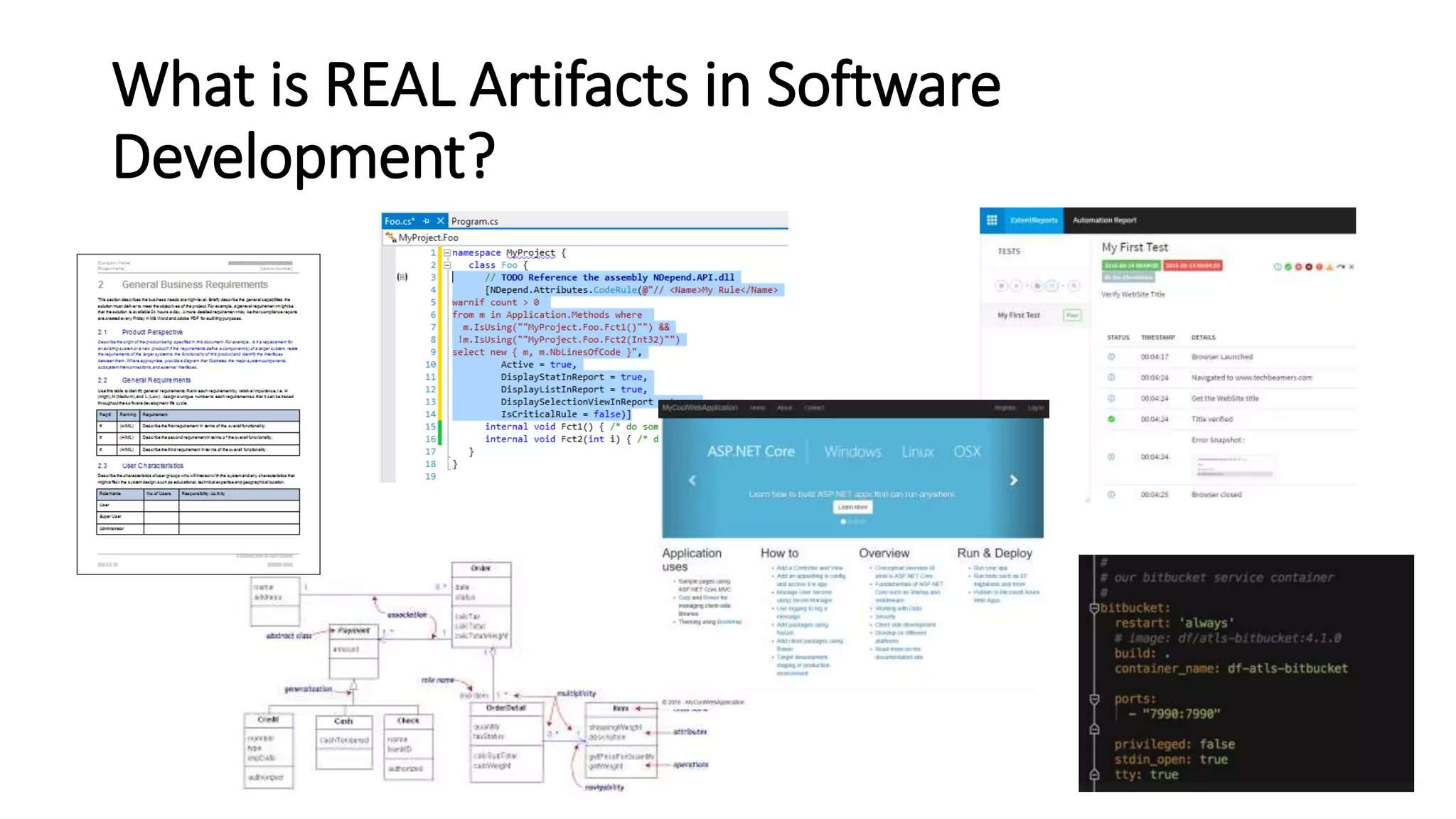Clear step filters with the small X icon
1456x819 pixels.
(1351, 267)
